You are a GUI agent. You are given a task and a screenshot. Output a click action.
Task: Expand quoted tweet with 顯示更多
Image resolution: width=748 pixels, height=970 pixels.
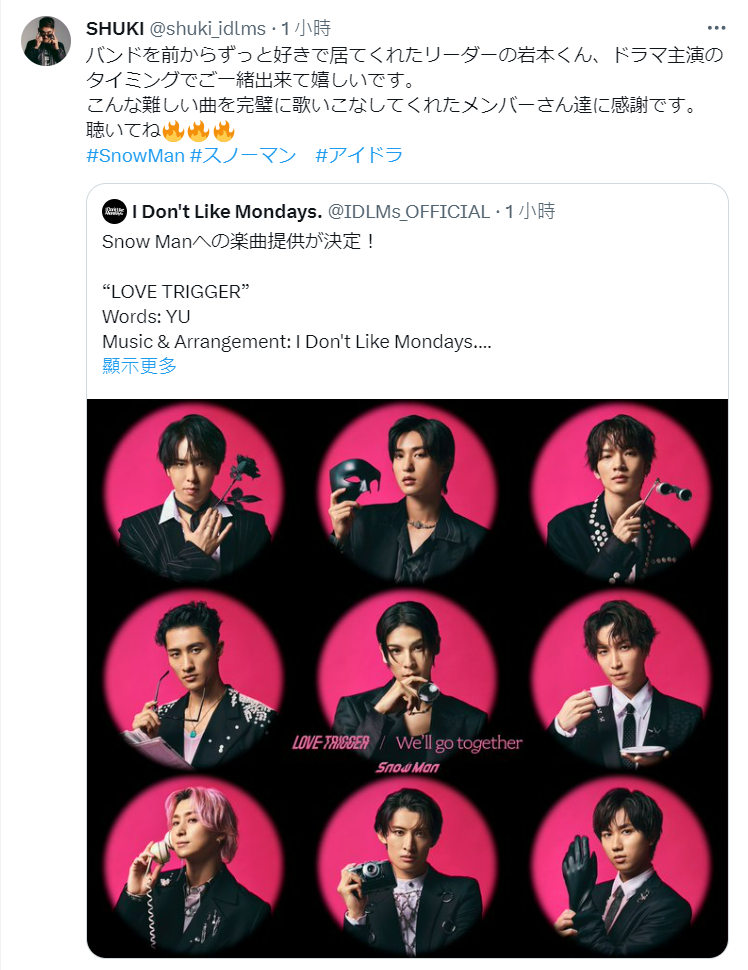[x=139, y=366]
